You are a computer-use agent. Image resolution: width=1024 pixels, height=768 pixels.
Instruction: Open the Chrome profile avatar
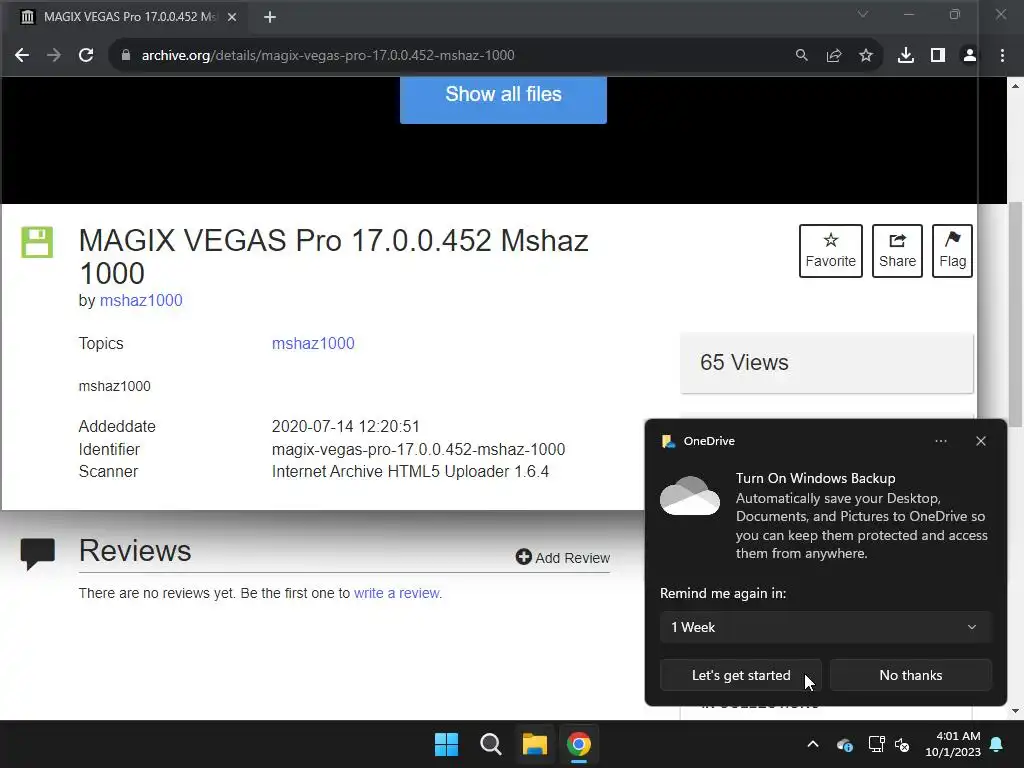(x=970, y=56)
